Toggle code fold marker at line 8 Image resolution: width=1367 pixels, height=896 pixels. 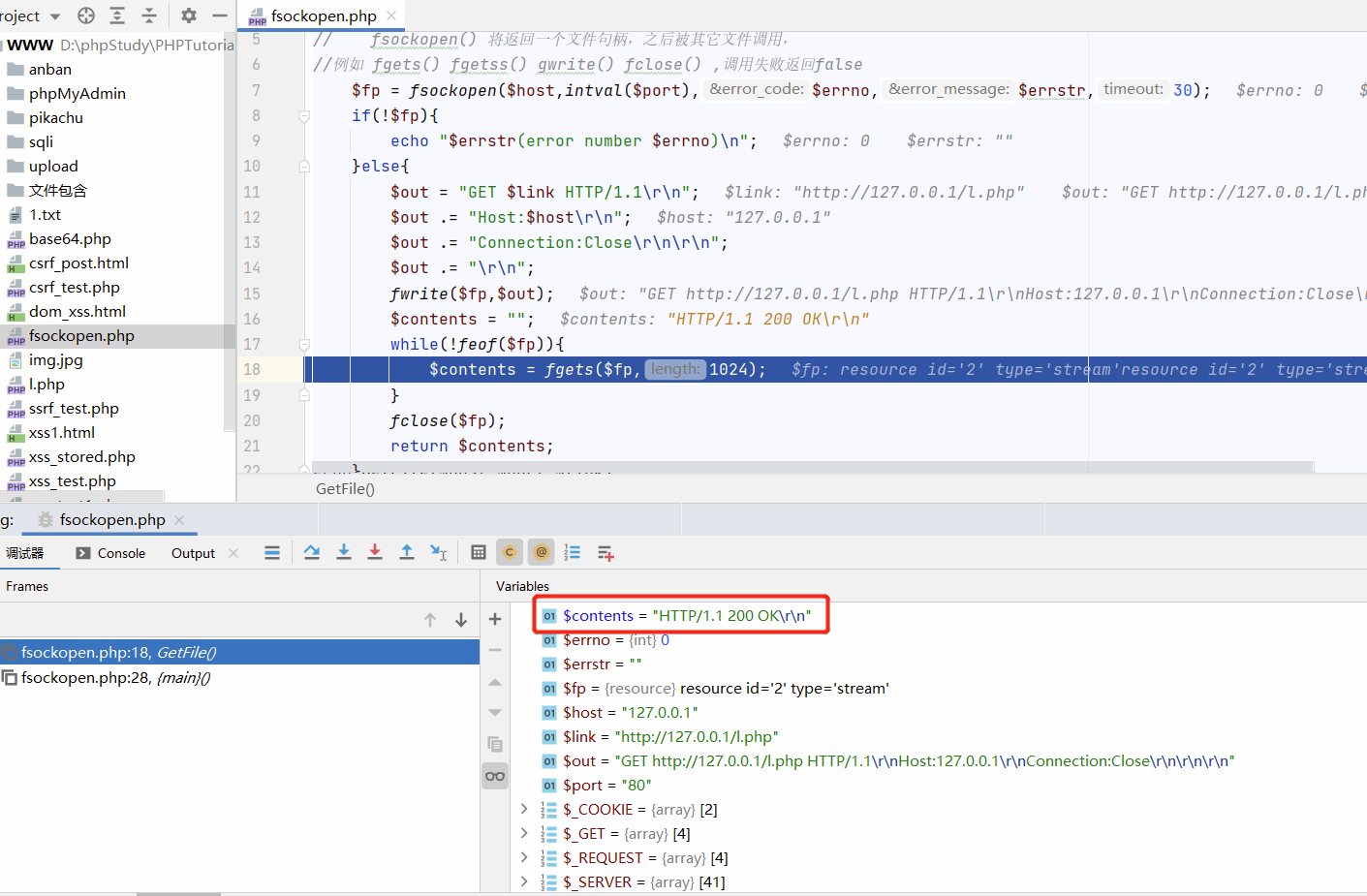(x=304, y=116)
